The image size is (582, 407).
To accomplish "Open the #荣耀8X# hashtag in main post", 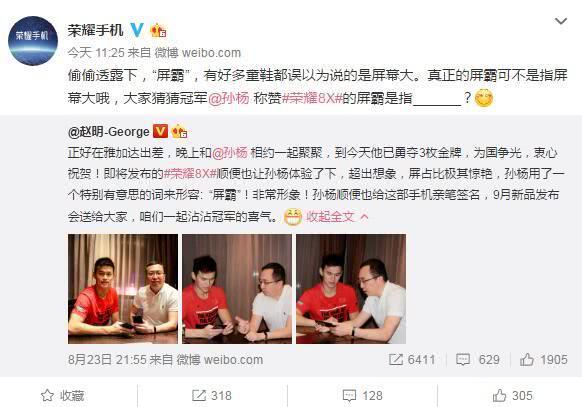I will (x=312, y=98).
